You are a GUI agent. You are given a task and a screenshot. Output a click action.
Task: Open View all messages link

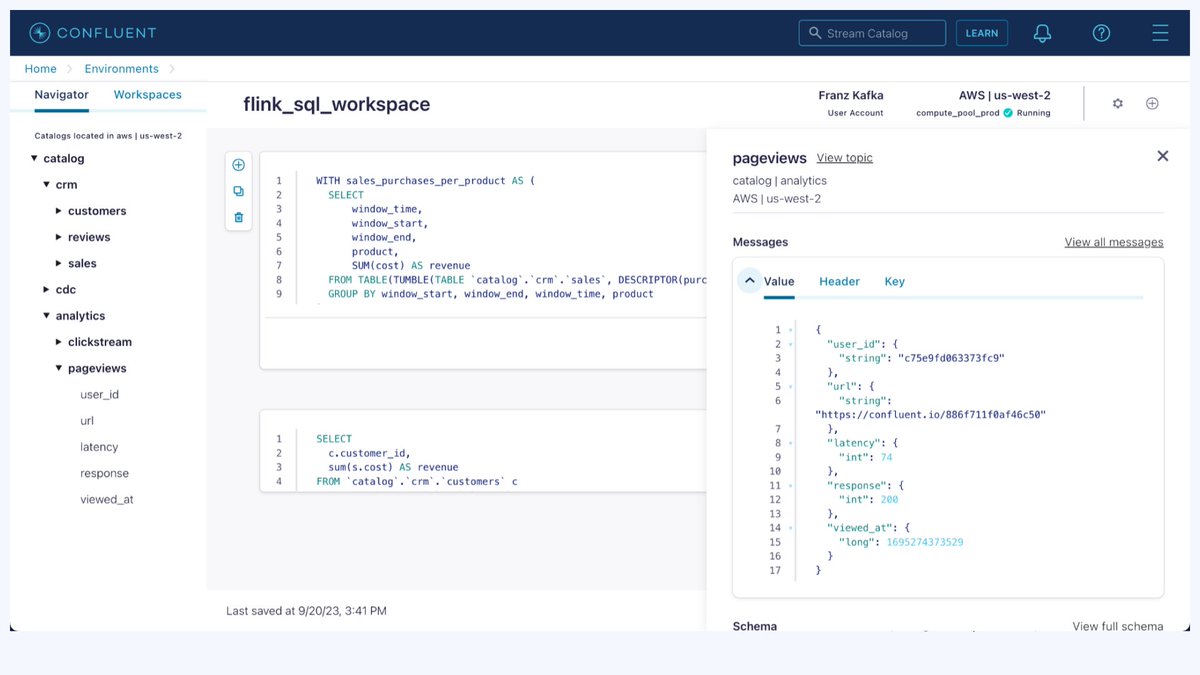[x=1114, y=242]
